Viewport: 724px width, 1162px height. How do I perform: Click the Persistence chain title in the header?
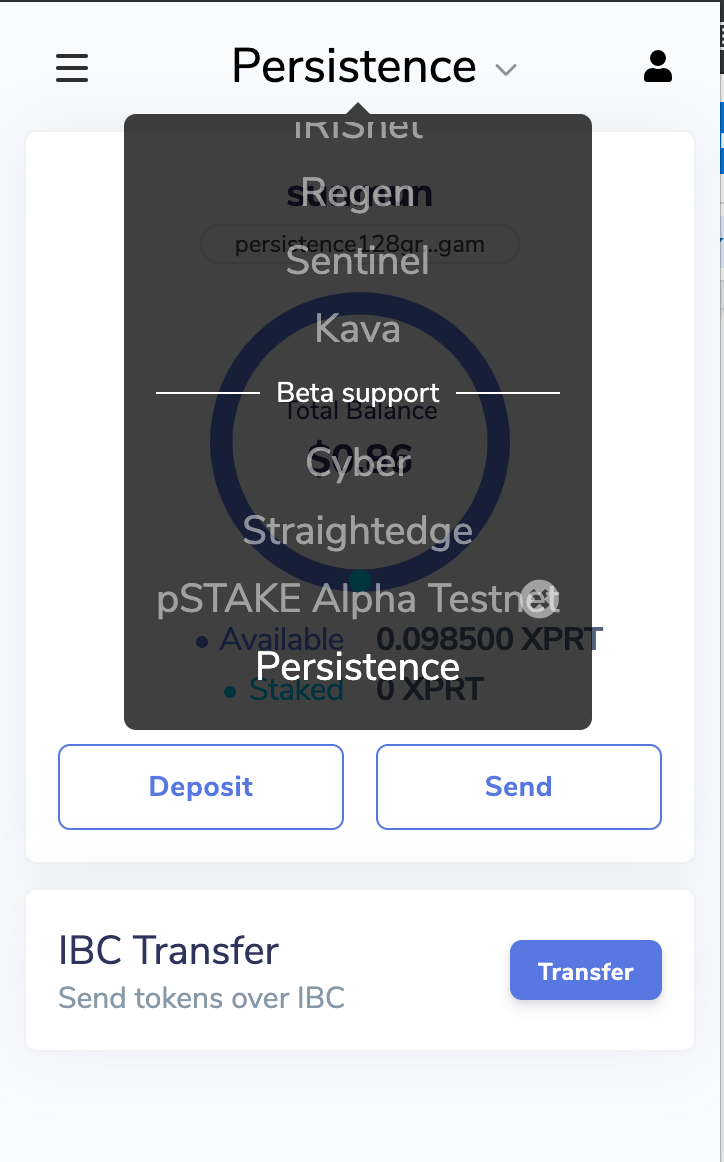pyautogui.click(x=354, y=66)
